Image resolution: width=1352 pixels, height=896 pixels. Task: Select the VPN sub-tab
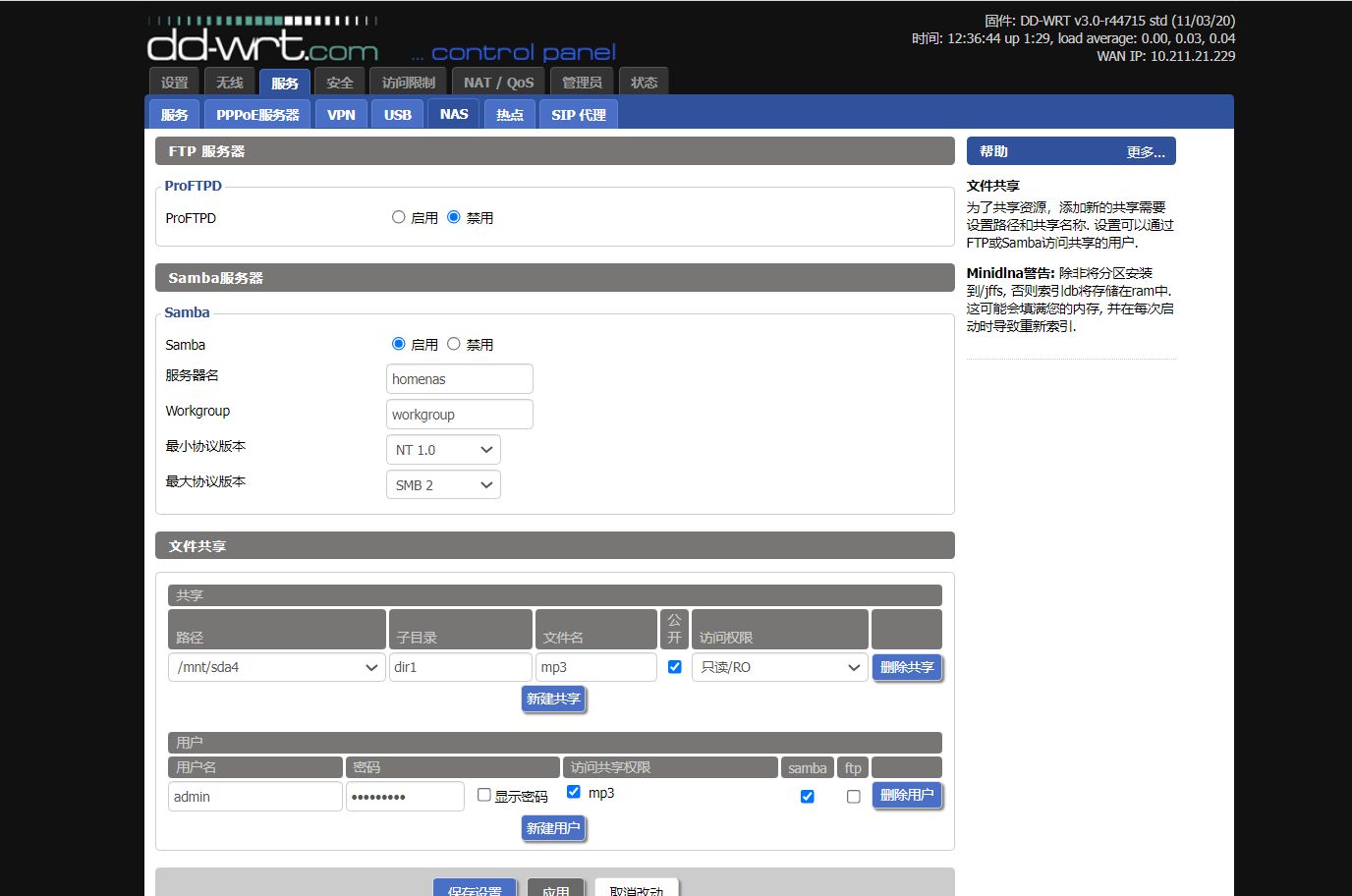(341, 115)
